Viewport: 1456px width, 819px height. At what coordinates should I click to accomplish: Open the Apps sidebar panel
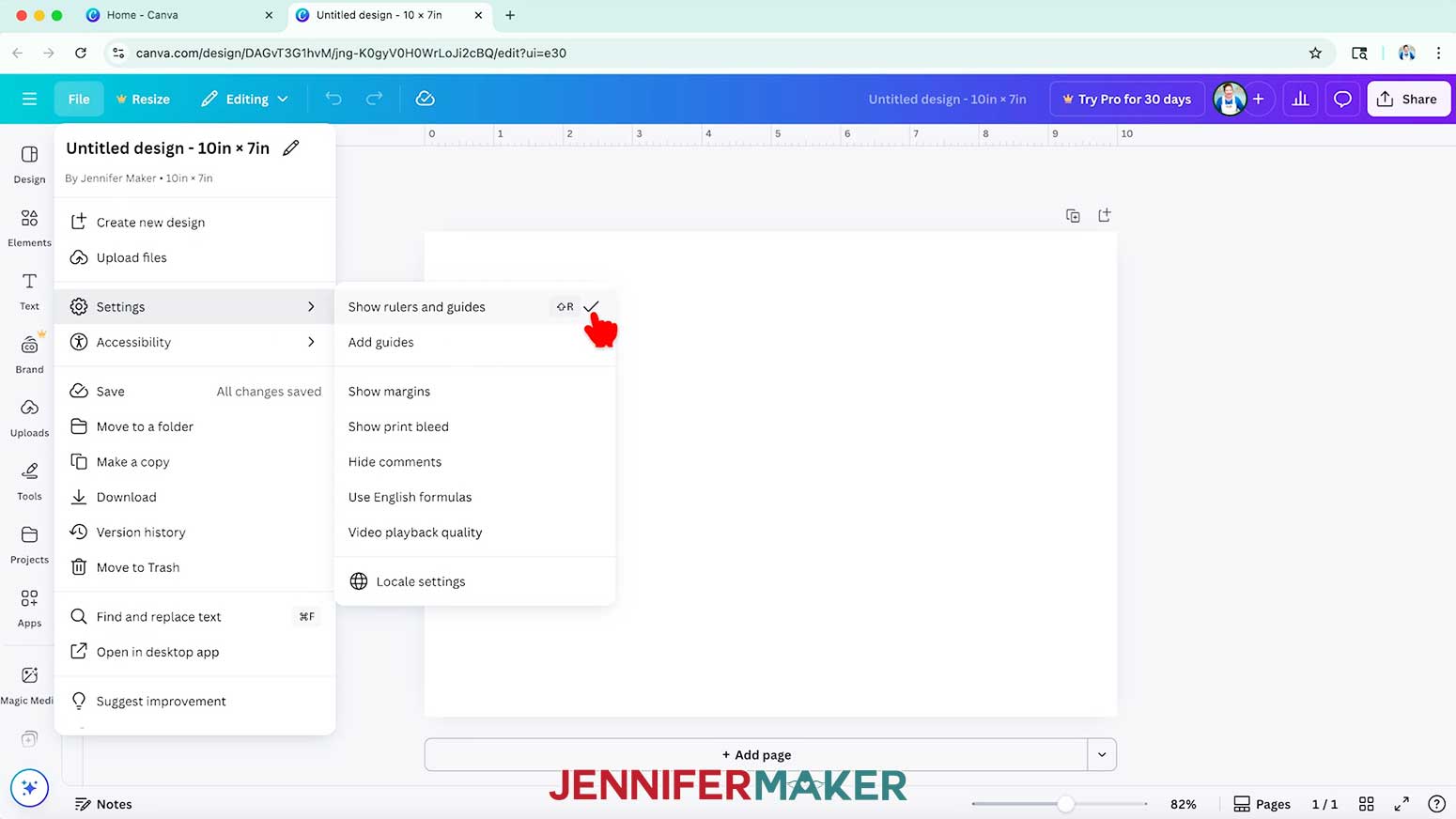29,608
